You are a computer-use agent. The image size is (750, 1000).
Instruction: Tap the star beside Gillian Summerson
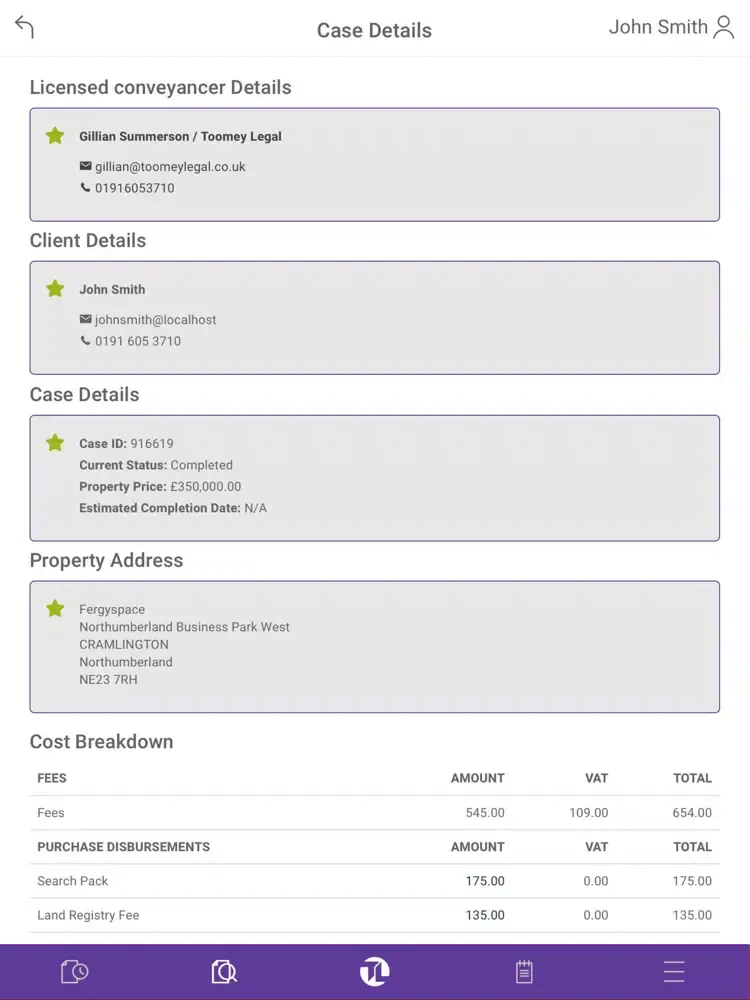tap(55, 136)
